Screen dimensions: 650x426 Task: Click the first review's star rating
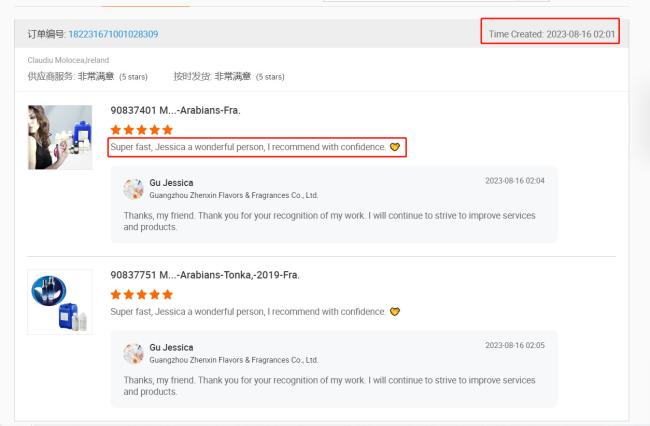[x=142, y=130]
